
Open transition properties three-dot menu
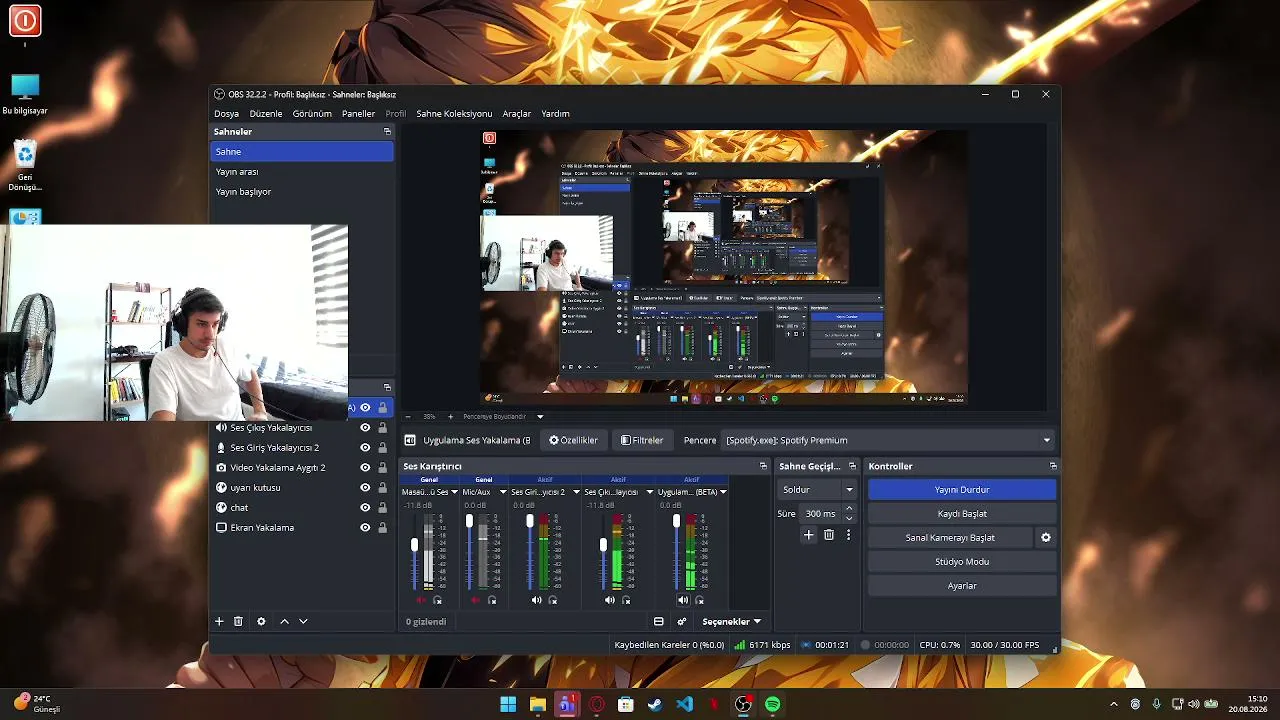coord(848,535)
